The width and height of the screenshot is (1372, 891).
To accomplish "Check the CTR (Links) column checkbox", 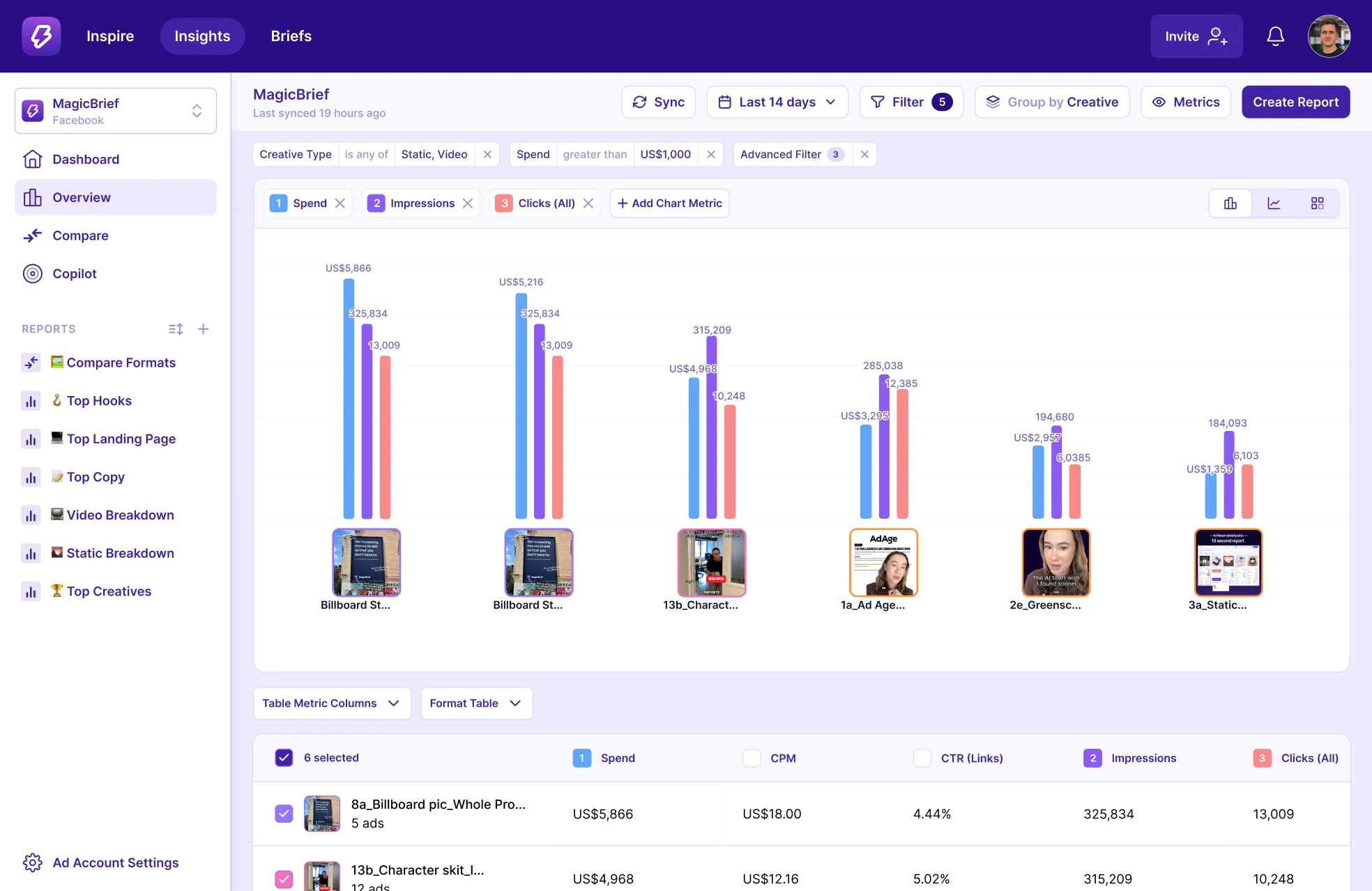I will (922, 758).
